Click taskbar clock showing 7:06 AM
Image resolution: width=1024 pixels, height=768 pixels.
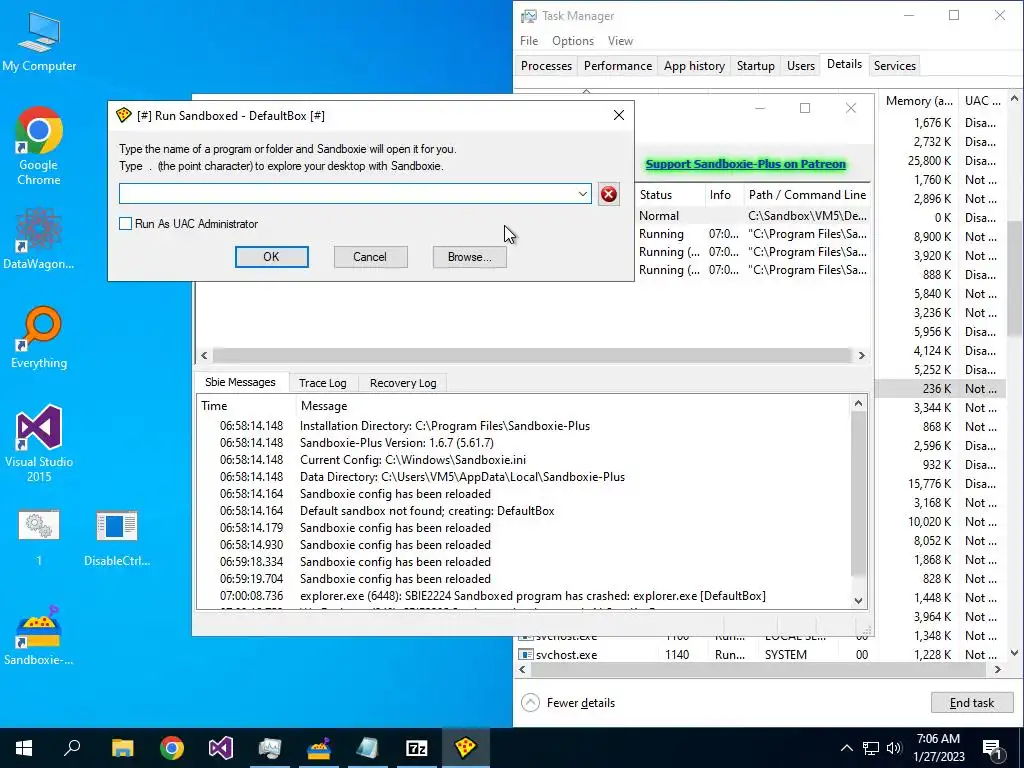(939, 748)
